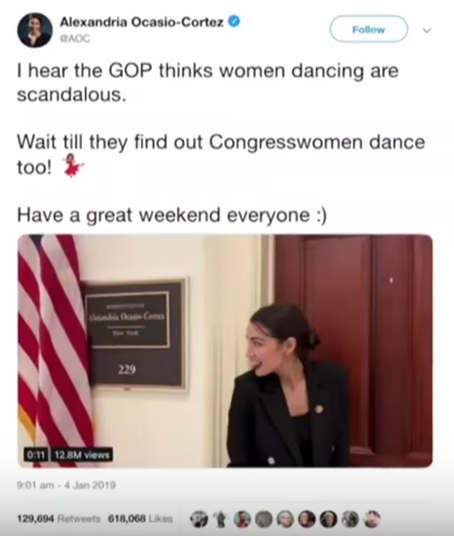Click the 229 office nameplate in video
454x536 pixels.
(x=136, y=335)
